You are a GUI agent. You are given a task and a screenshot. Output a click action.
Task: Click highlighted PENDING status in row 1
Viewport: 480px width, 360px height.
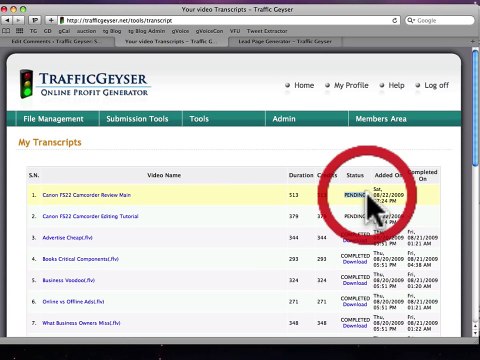tap(355, 195)
